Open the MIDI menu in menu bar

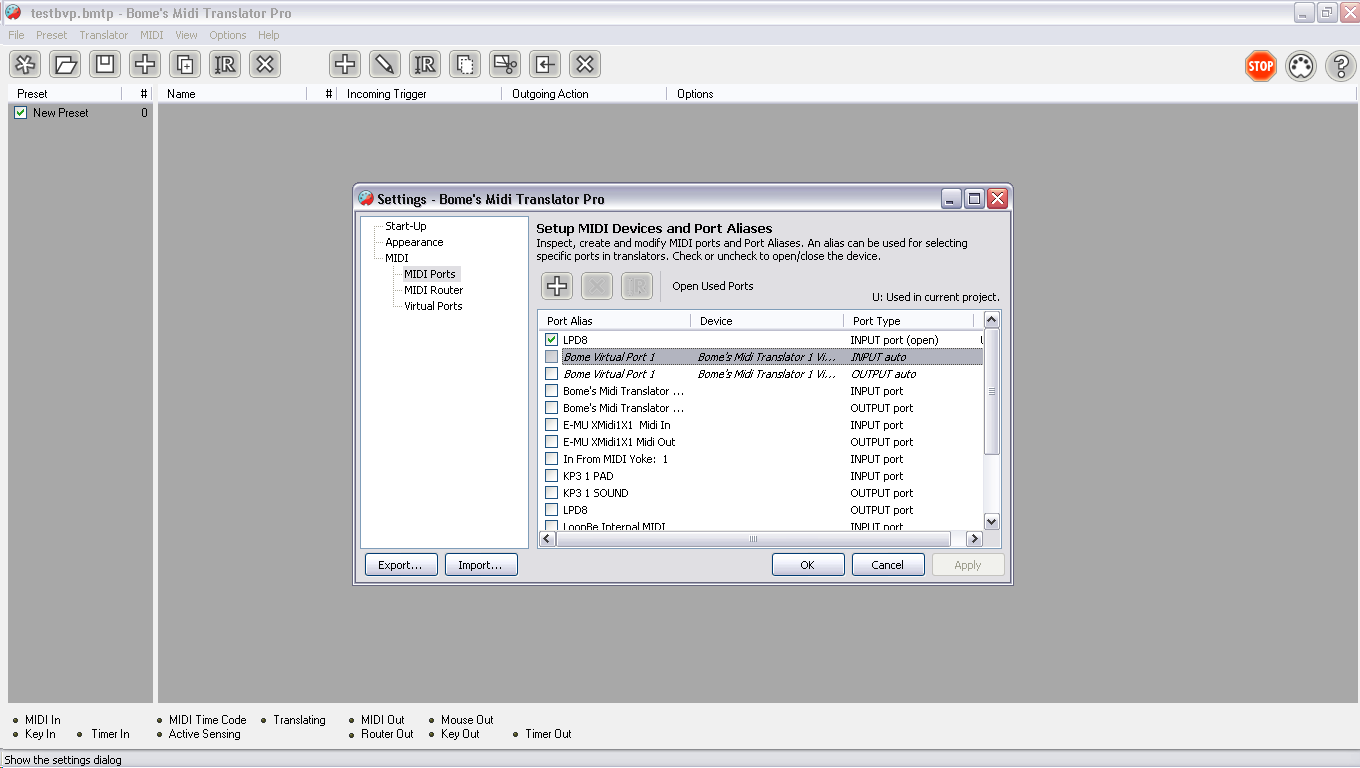(x=152, y=35)
